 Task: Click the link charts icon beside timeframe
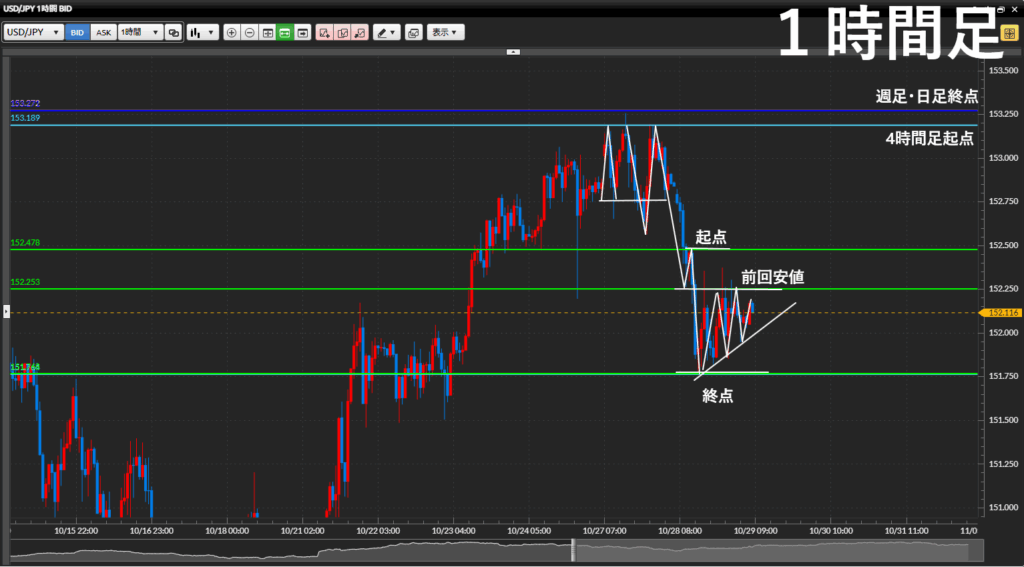[x=173, y=32]
